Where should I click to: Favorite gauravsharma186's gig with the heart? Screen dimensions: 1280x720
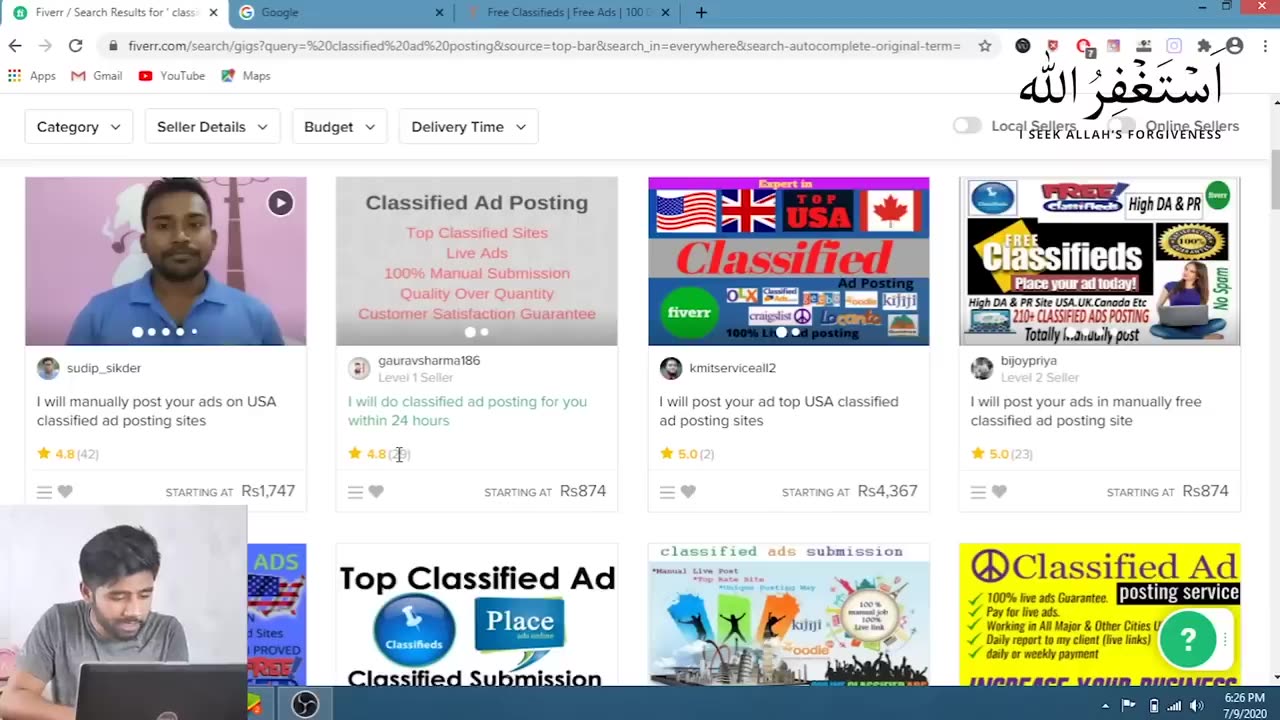(376, 492)
